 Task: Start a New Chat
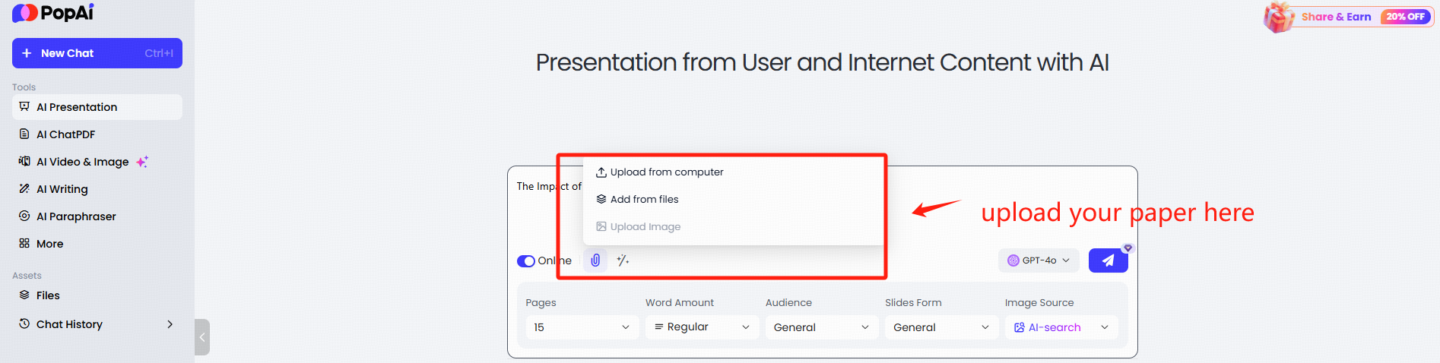tap(97, 53)
